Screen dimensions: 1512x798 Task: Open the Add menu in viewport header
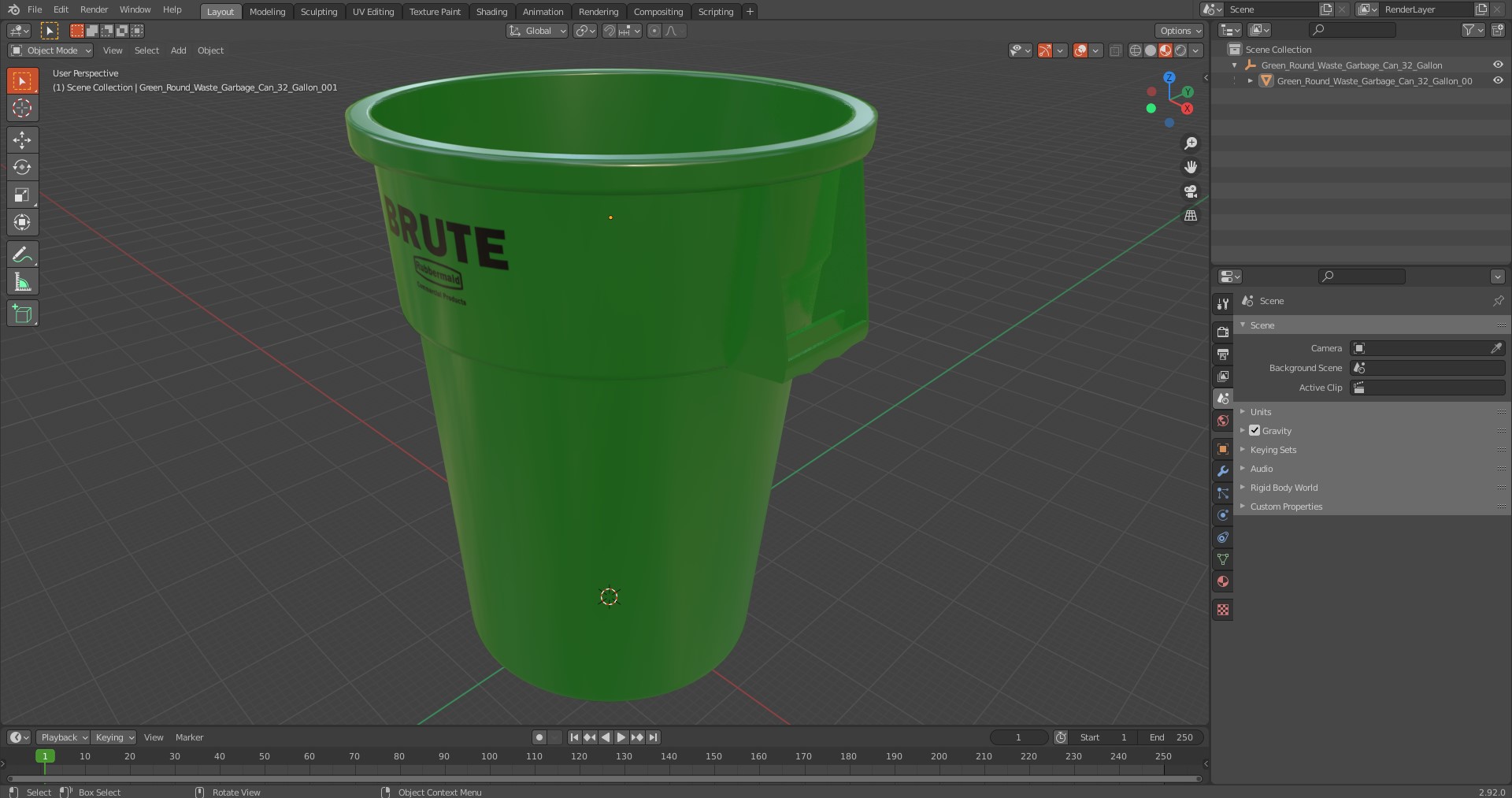[x=179, y=50]
